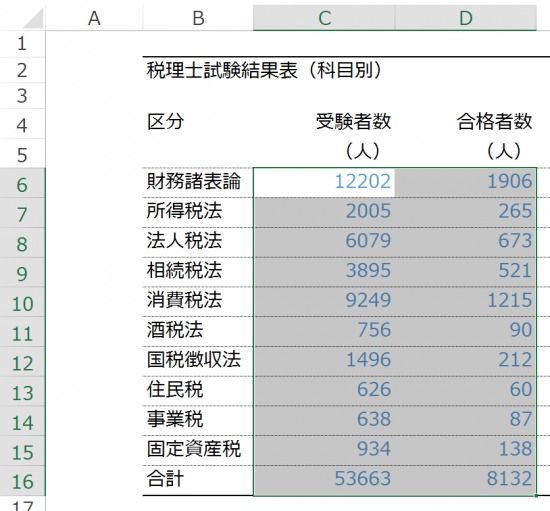Click the 受験者数 header cell

(x=324, y=124)
